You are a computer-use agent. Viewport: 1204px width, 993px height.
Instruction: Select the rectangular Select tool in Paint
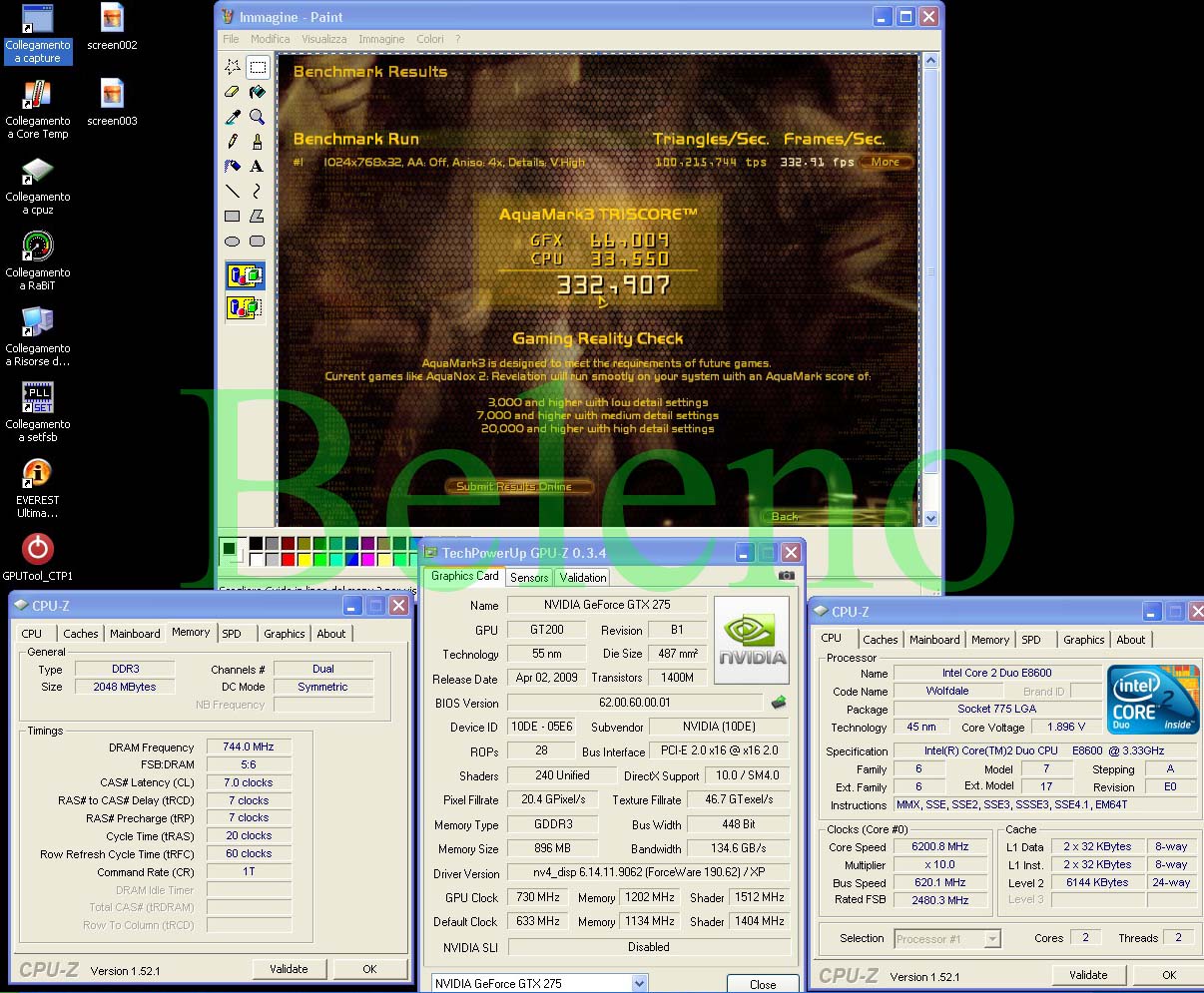[x=258, y=68]
